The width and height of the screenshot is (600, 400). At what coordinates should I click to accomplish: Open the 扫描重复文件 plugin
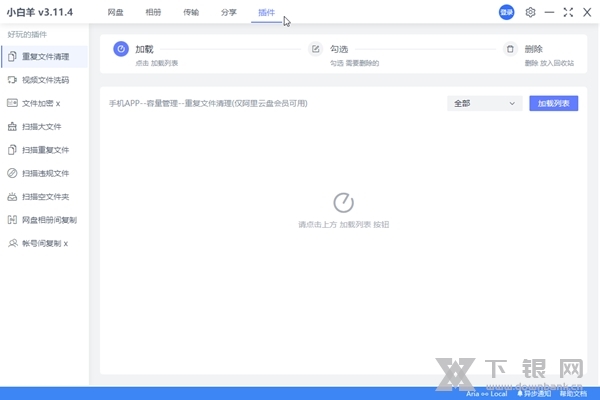45,150
